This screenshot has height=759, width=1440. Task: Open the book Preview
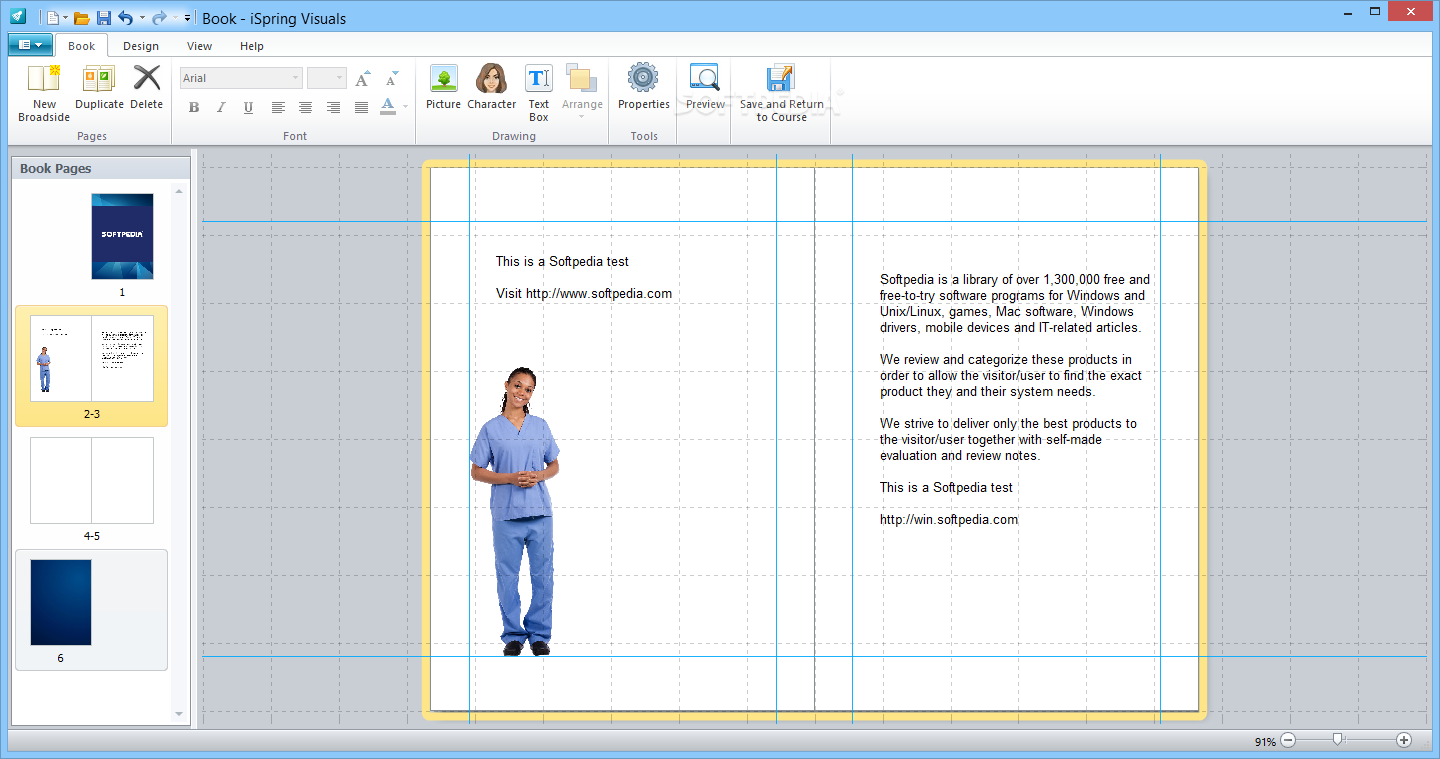click(705, 87)
